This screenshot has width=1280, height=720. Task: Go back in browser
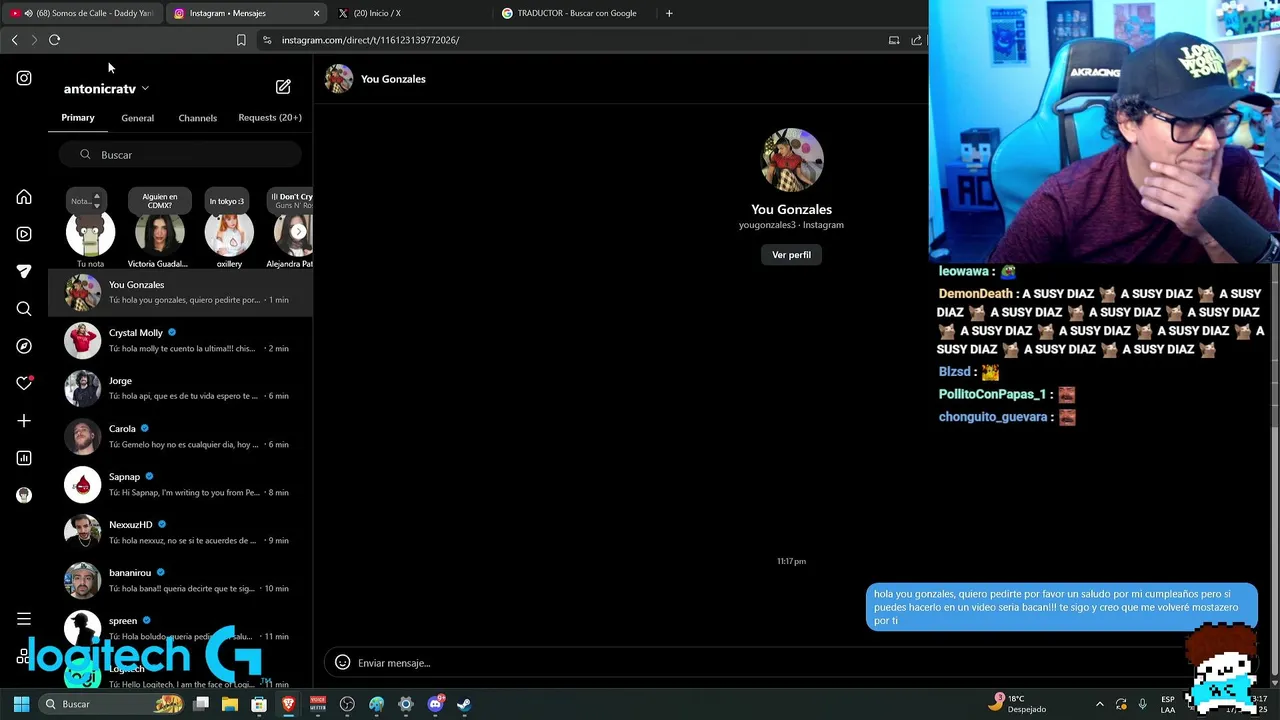pos(14,40)
